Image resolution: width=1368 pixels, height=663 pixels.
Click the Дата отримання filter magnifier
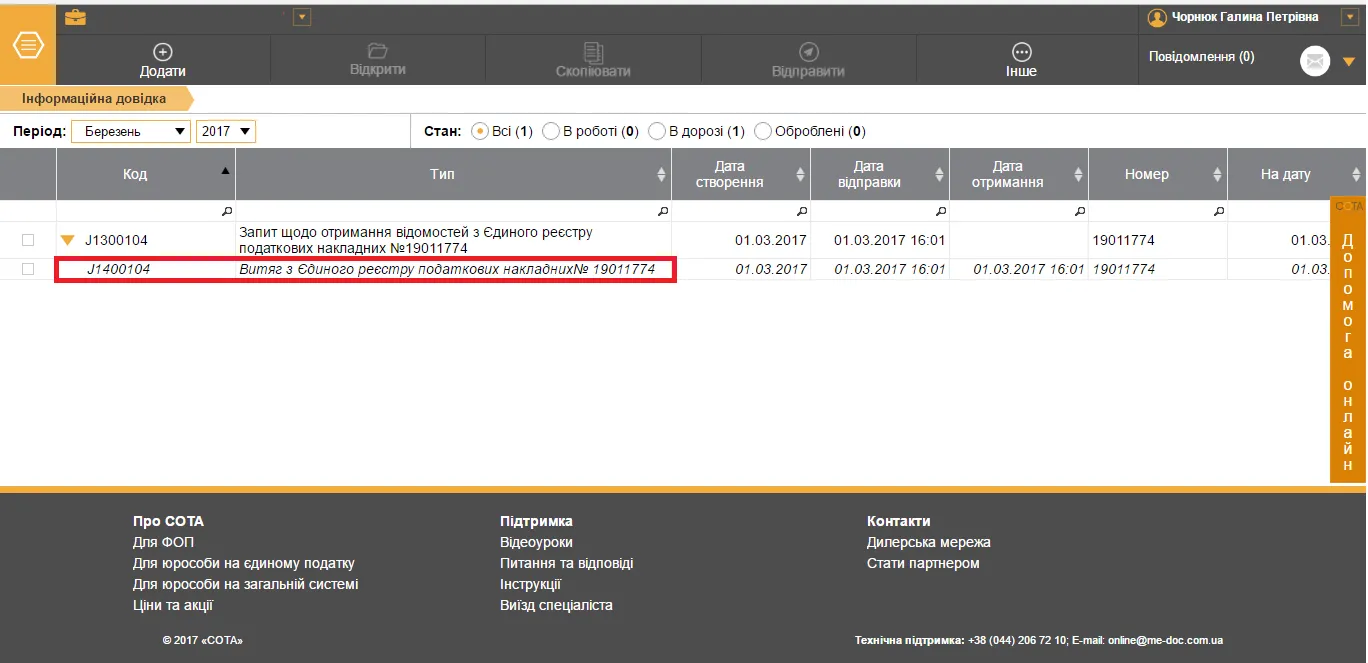tap(1079, 212)
